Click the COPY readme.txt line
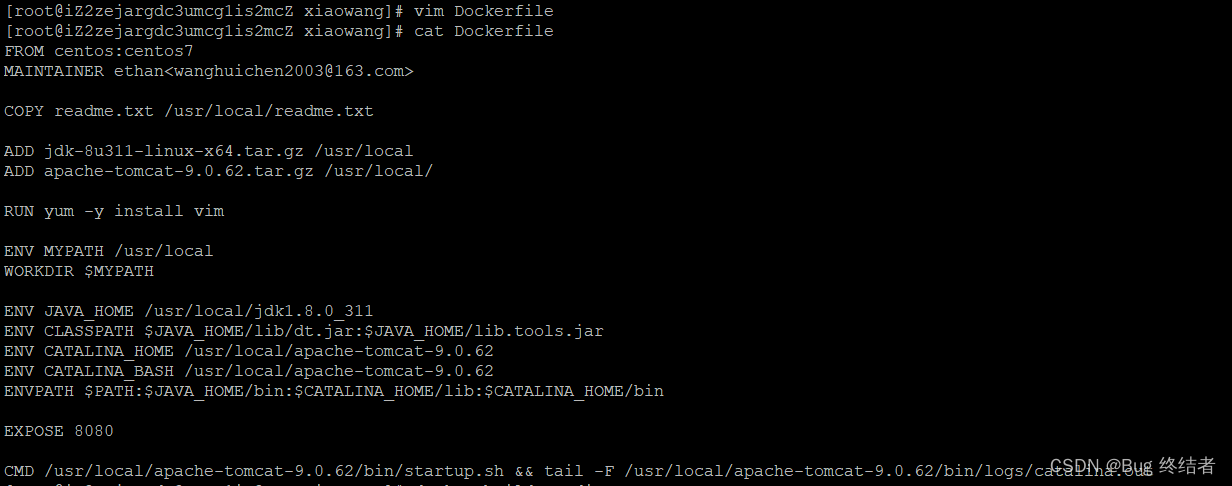Image resolution: width=1232 pixels, height=486 pixels. pyautogui.click(x=189, y=111)
